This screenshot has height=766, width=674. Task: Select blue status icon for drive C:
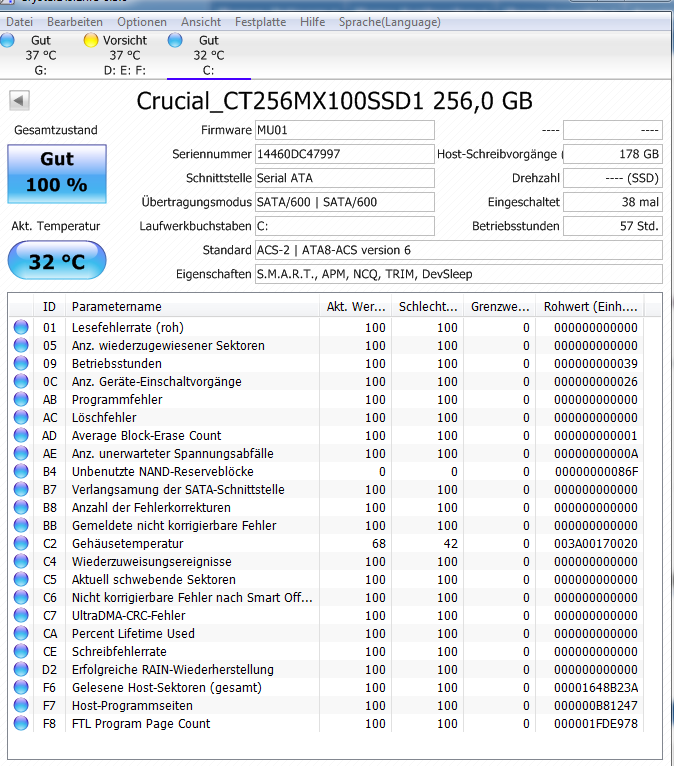tap(175, 40)
